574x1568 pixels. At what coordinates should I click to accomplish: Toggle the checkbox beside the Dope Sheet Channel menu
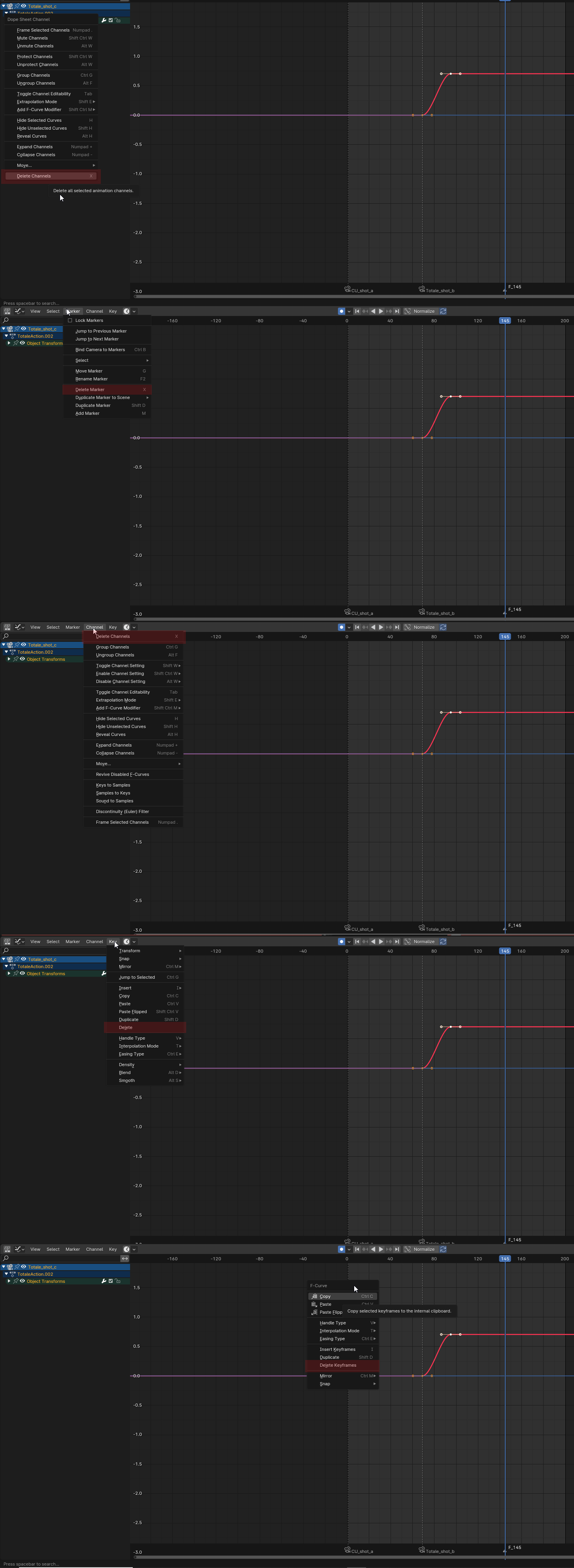[111, 20]
